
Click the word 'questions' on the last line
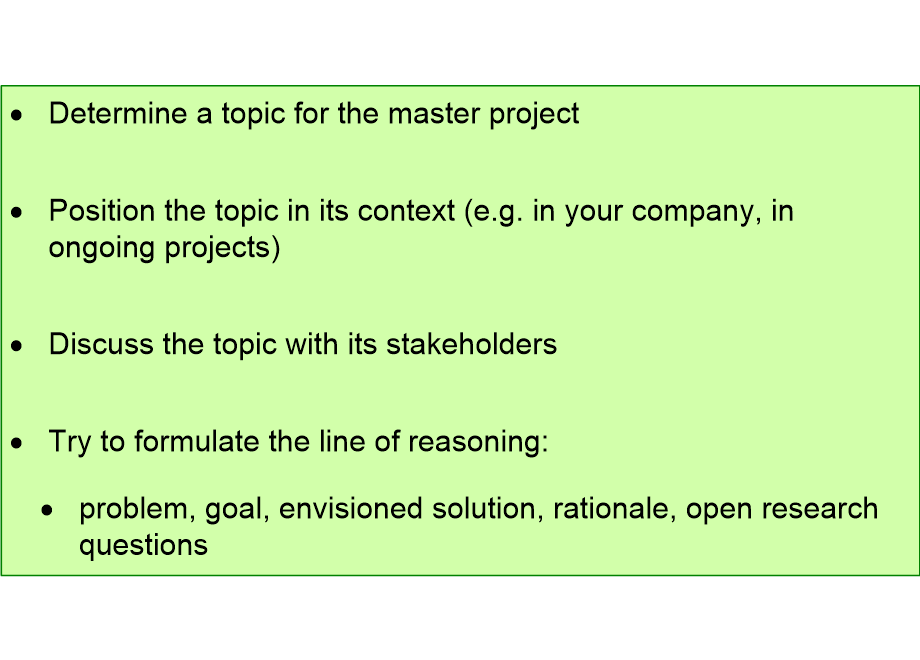[143, 546]
